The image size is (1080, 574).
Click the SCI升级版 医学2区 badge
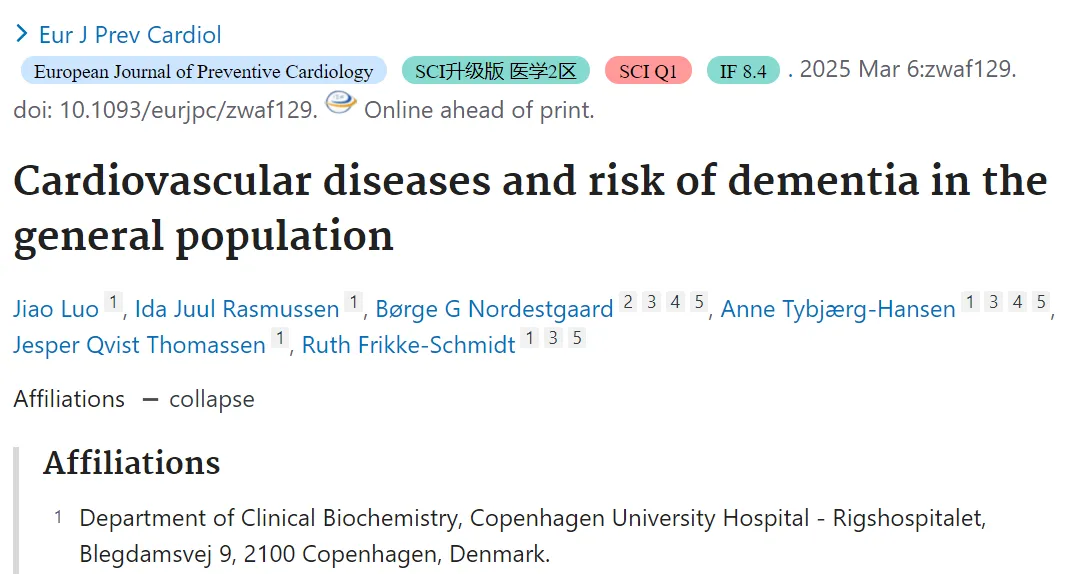click(496, 71)
